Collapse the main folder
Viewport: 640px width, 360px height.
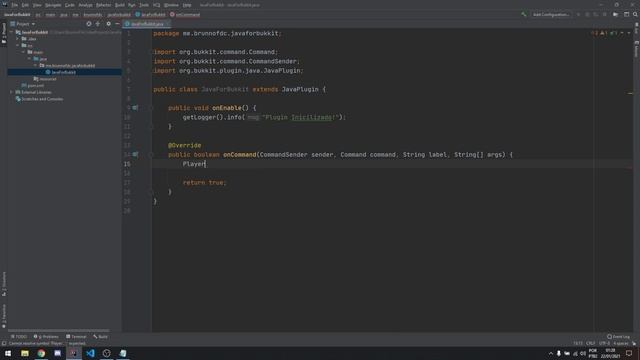point(24,52)
